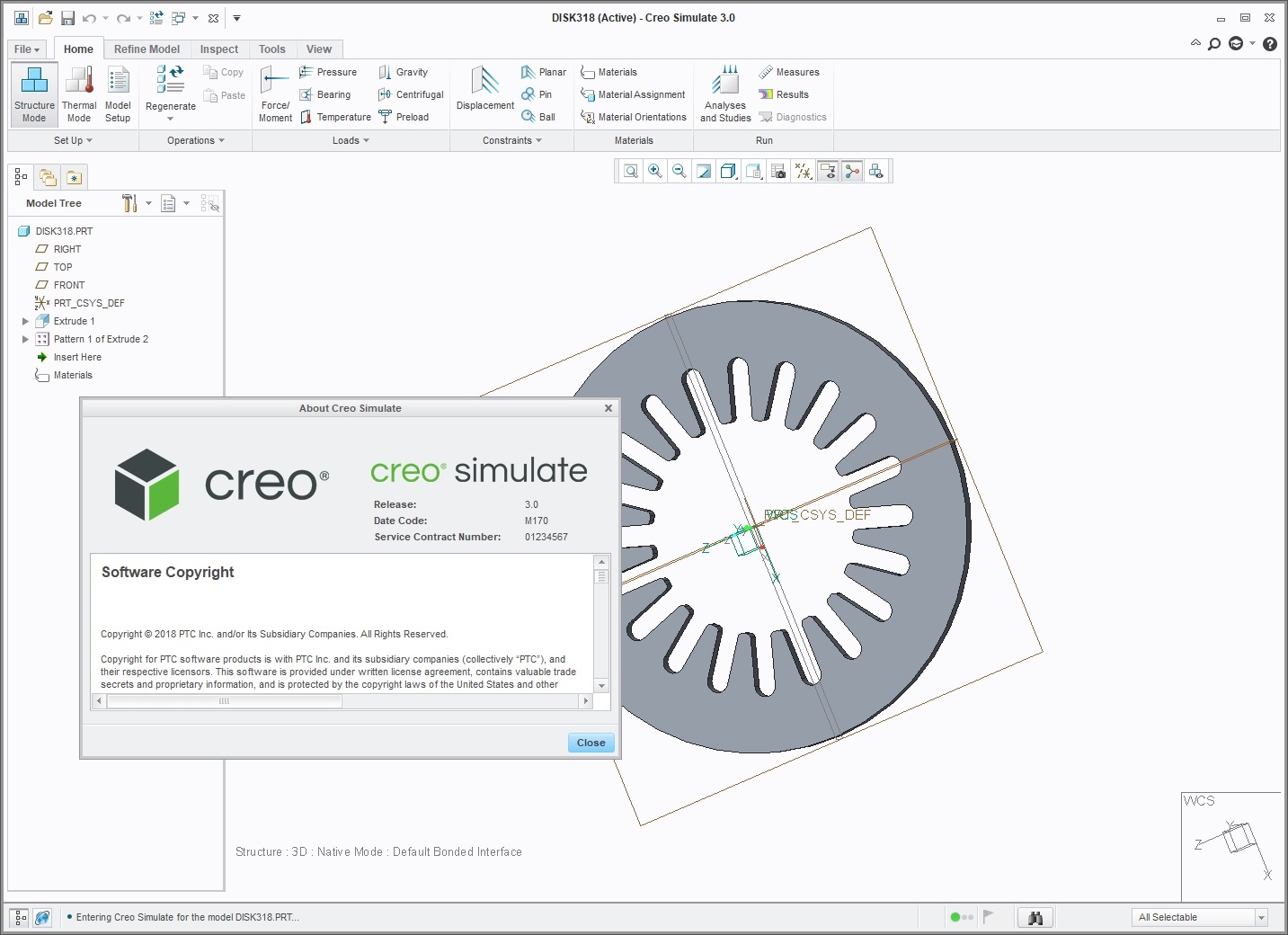The width and height of the screenshot is (1288, 935).
Task: Switch to the folder browser tab
Action: coord(48,177)
